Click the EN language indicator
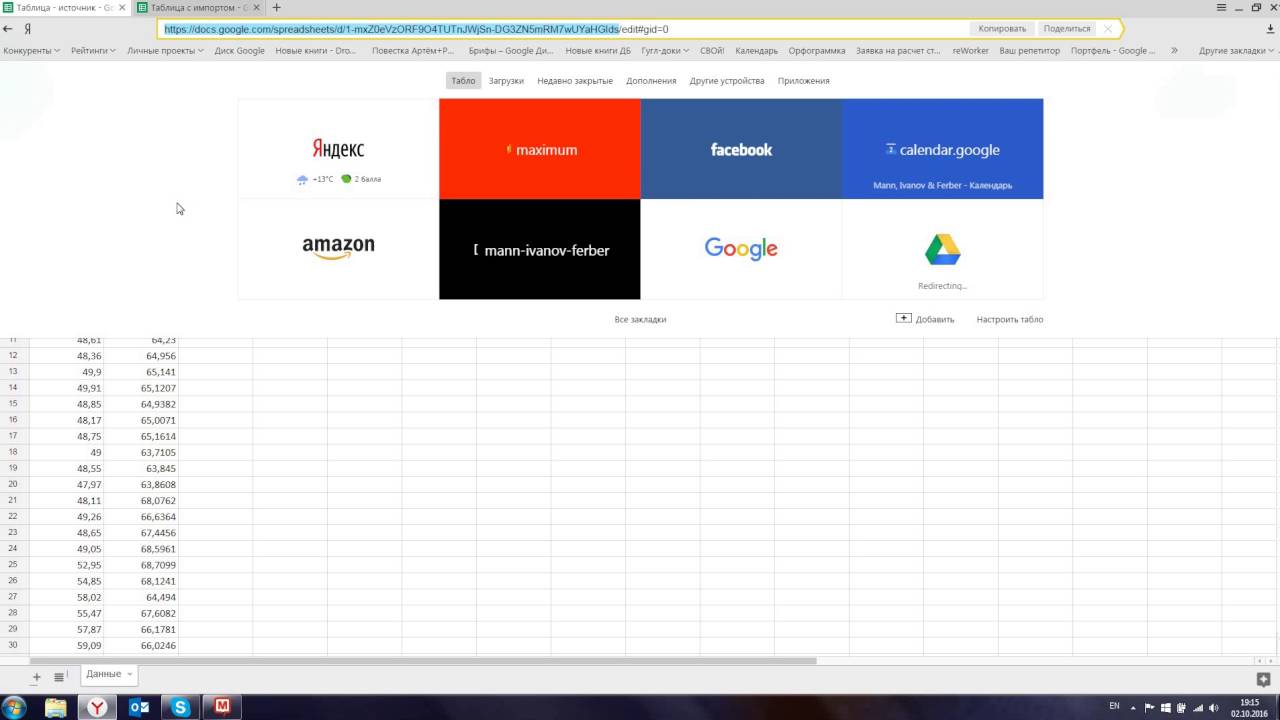 pyautogui.click(x=1115, y=706)
